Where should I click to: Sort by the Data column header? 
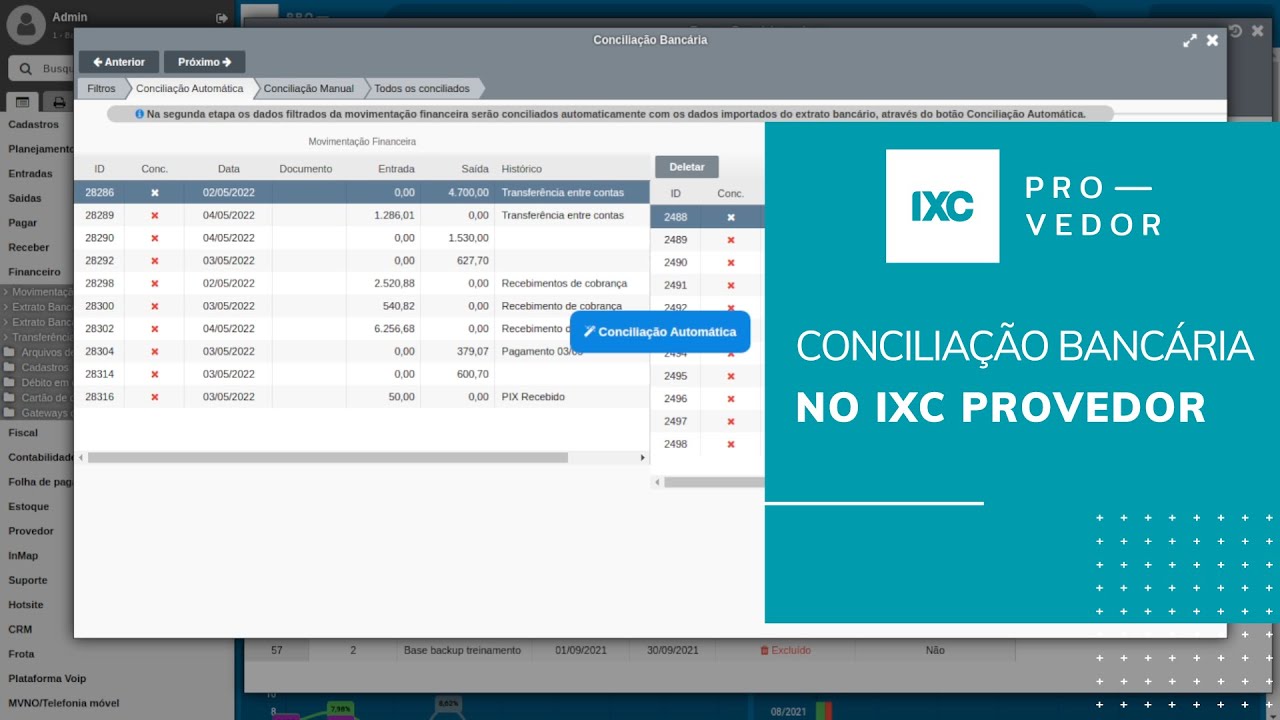(x=229, y=169)
